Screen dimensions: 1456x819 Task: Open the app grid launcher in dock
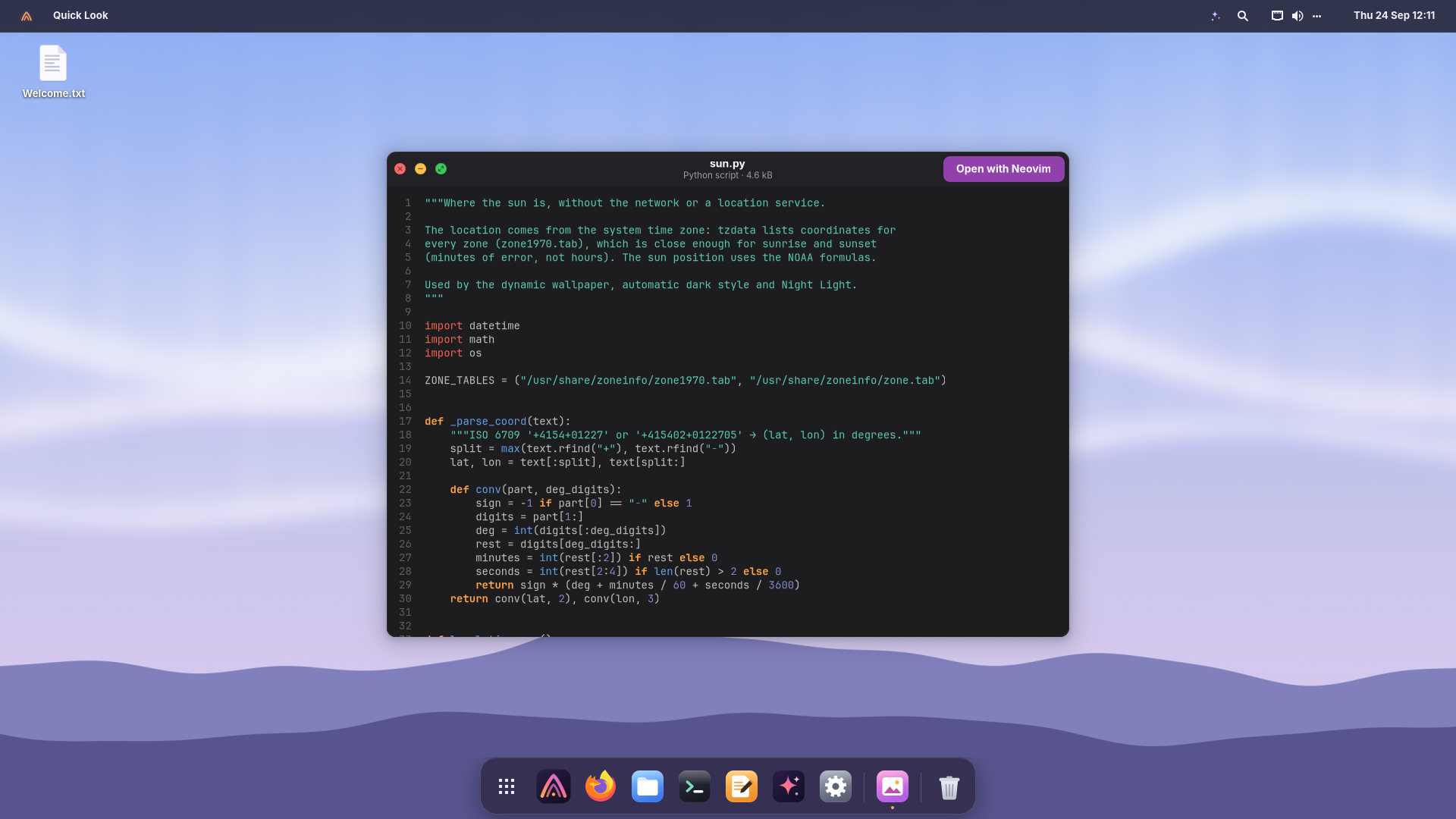point(507,786)
